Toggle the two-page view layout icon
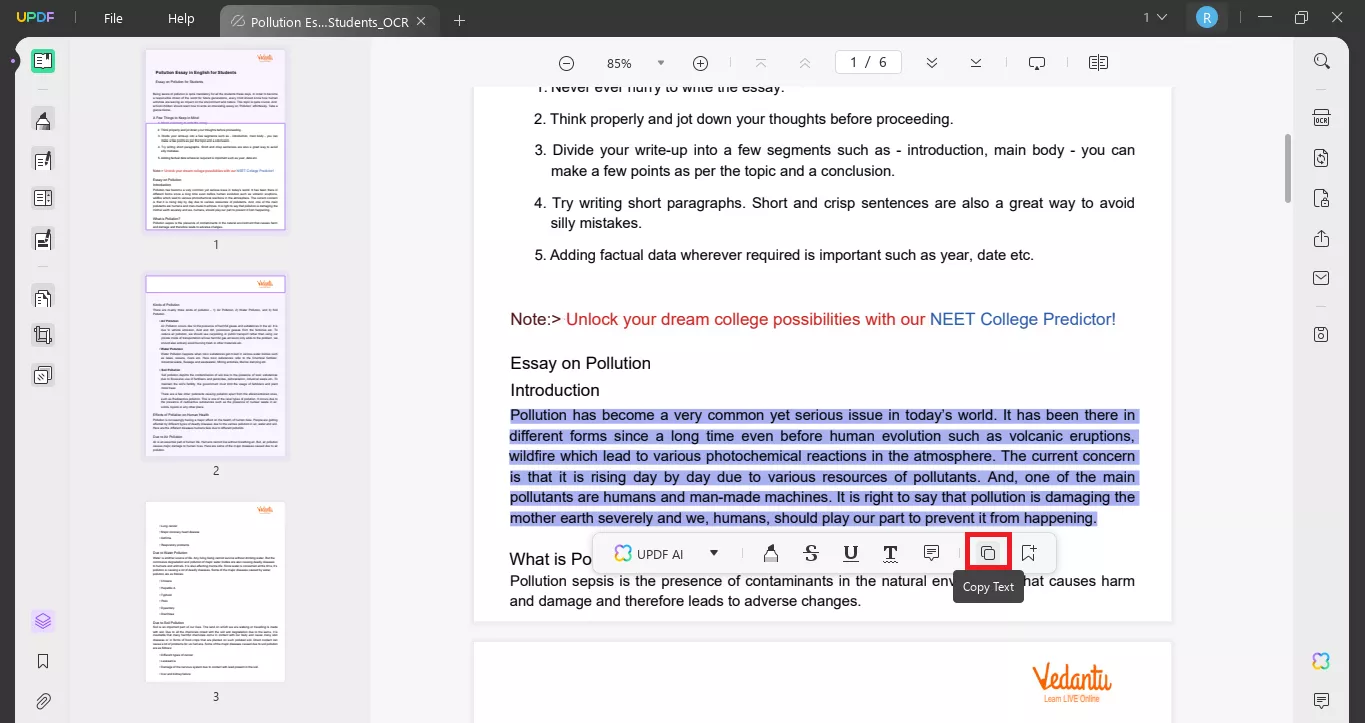 tap(1098, 63)
